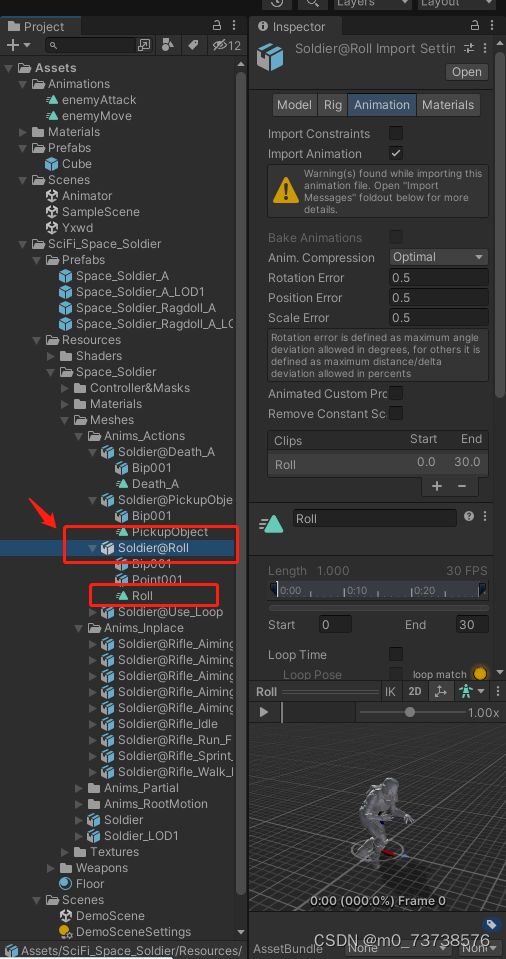
Task: Click the clip End frame field showing 30
Action: click(472, 624)
